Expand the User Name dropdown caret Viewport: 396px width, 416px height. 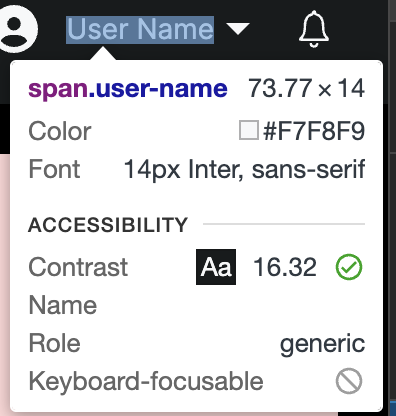tap(238, 29)
